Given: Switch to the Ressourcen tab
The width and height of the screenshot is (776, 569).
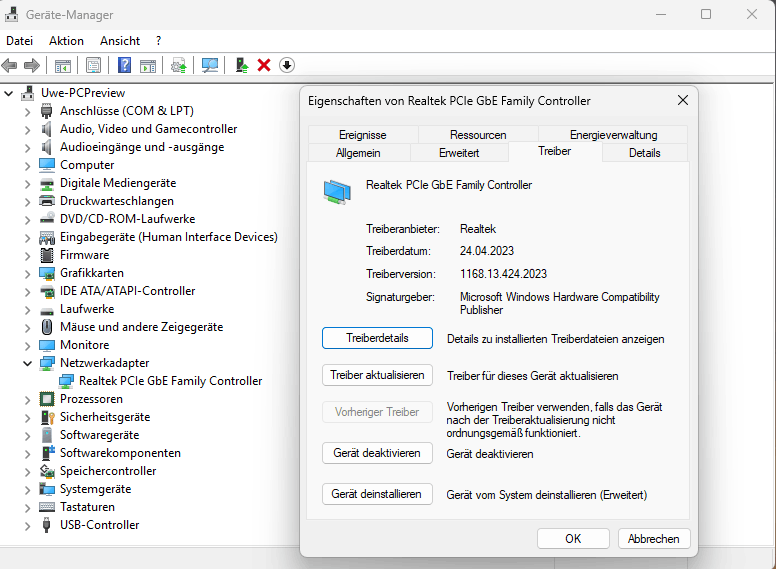Looking at the screenshot, I should point(478,135).
